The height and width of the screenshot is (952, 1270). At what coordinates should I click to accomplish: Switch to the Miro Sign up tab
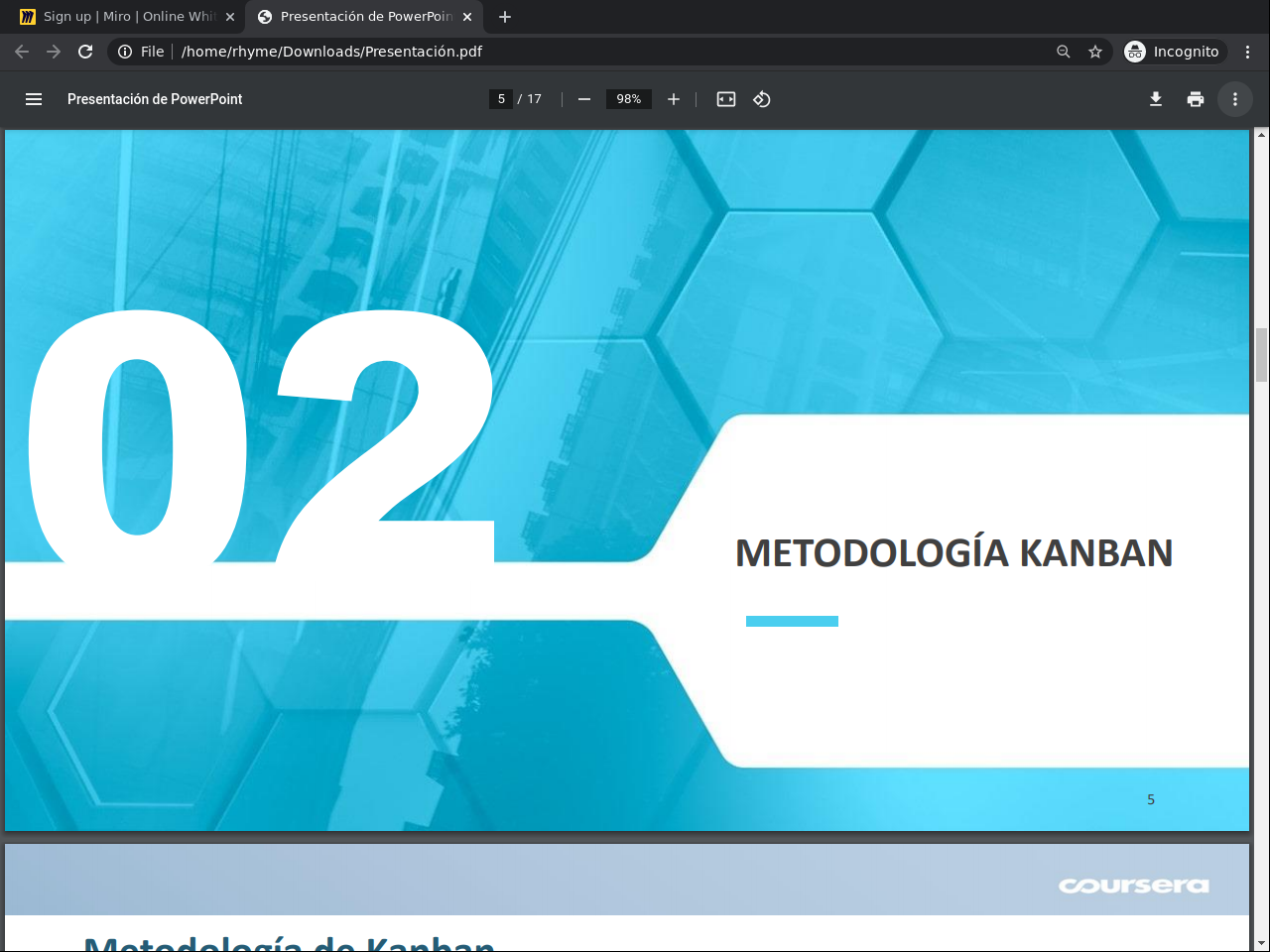coord(127,17)
